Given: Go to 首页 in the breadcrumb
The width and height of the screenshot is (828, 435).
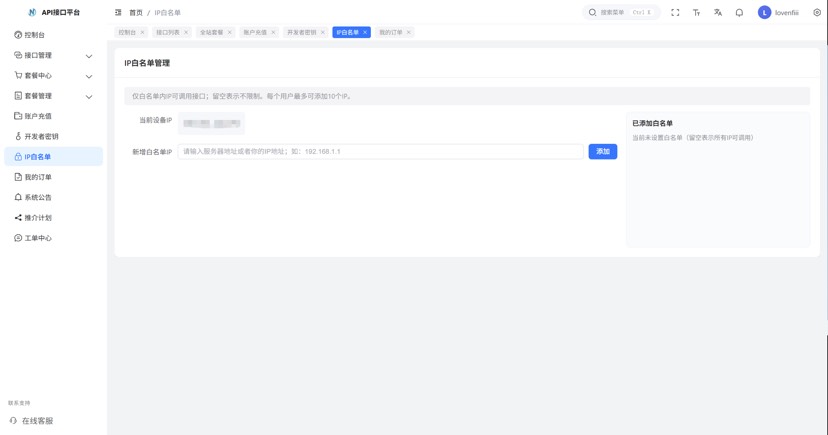Looking at the screenshot, I should [x=136, y=13].
